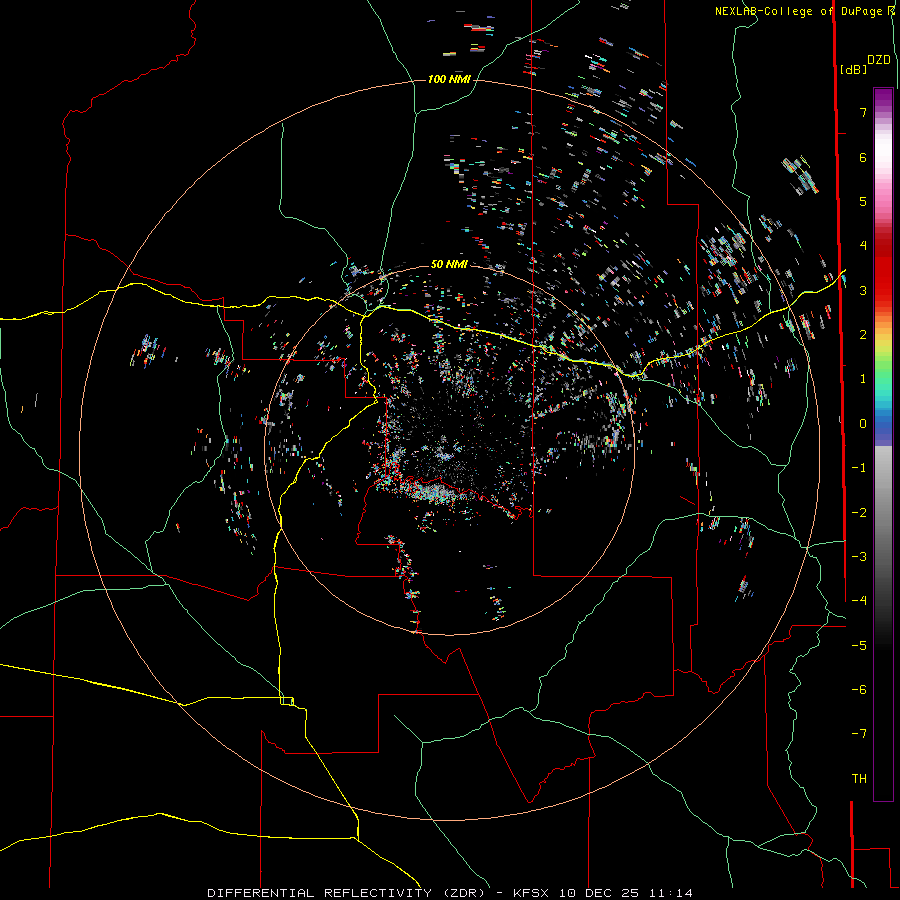Screen dimensions: 900x900
Task: Click the 5 value on the dB scale
Action: click(863, 201)
